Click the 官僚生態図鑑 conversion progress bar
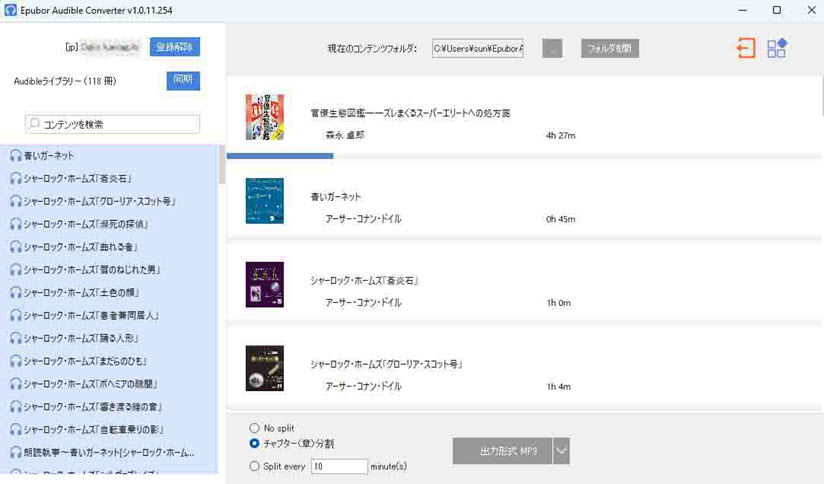Viewport: 824px width, 484px height. click(280, 156)
